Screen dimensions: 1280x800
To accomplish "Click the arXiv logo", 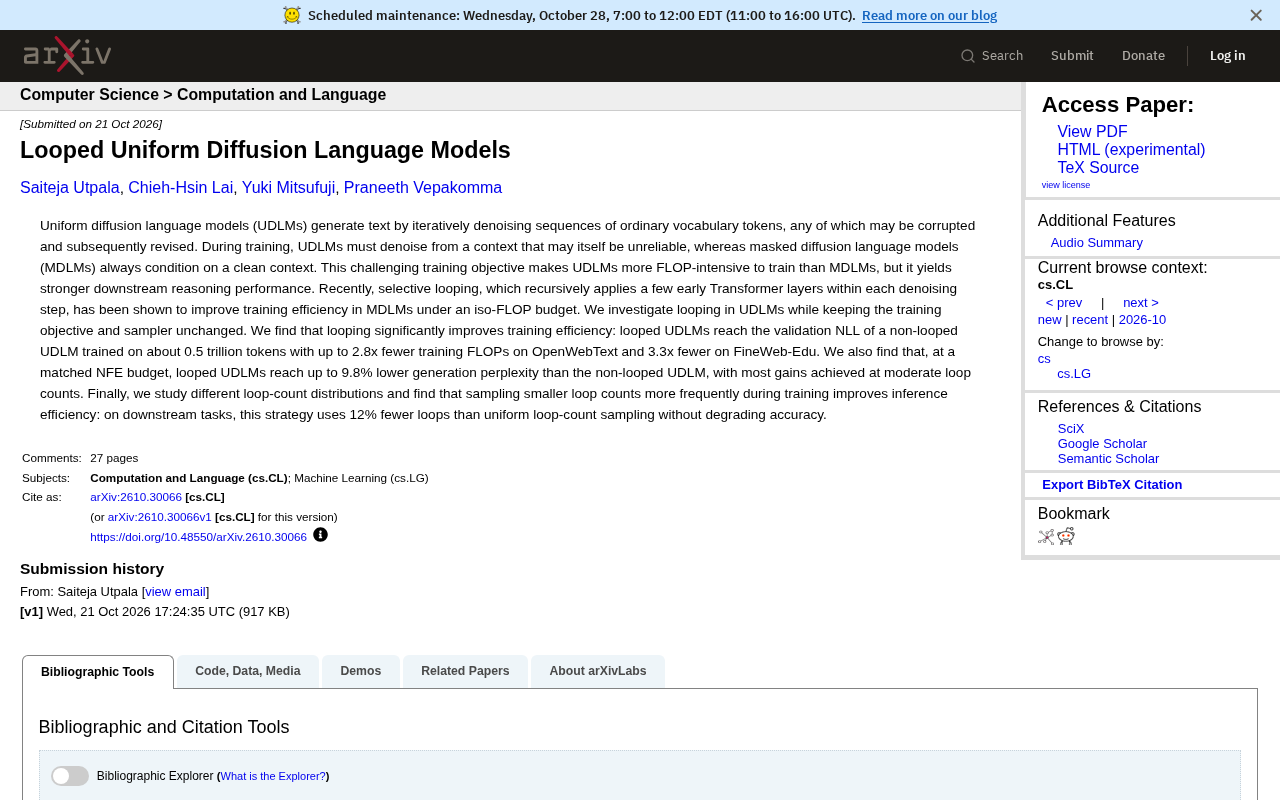I will pos(67,56).
